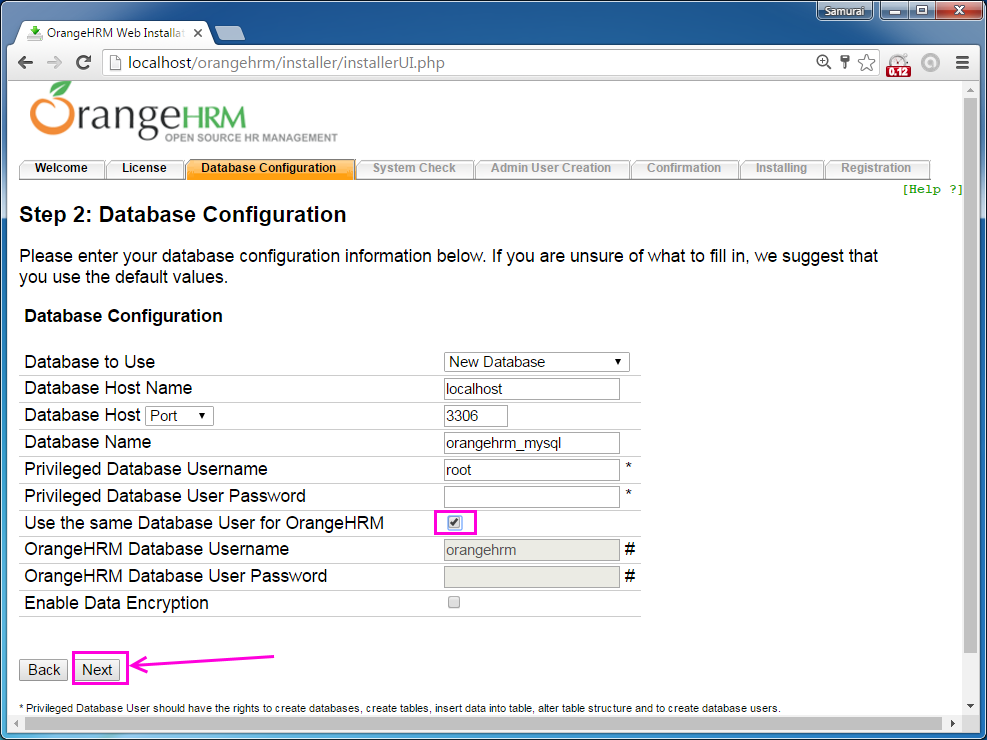Click the Back button
Viewport: 987px width, 740px height.
point(43,670)
